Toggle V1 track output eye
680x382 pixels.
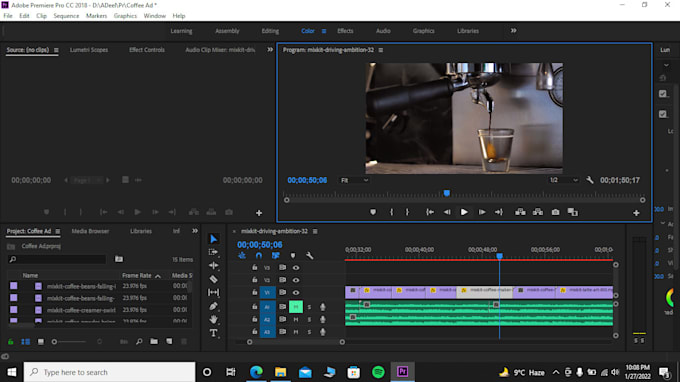click(x=296, y=293)
